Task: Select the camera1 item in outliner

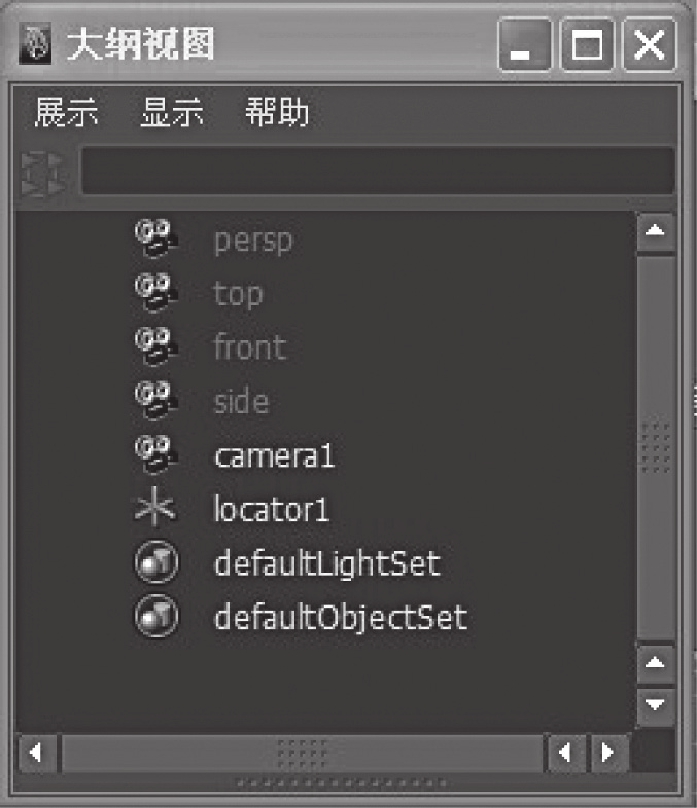Action: (275, 456)
